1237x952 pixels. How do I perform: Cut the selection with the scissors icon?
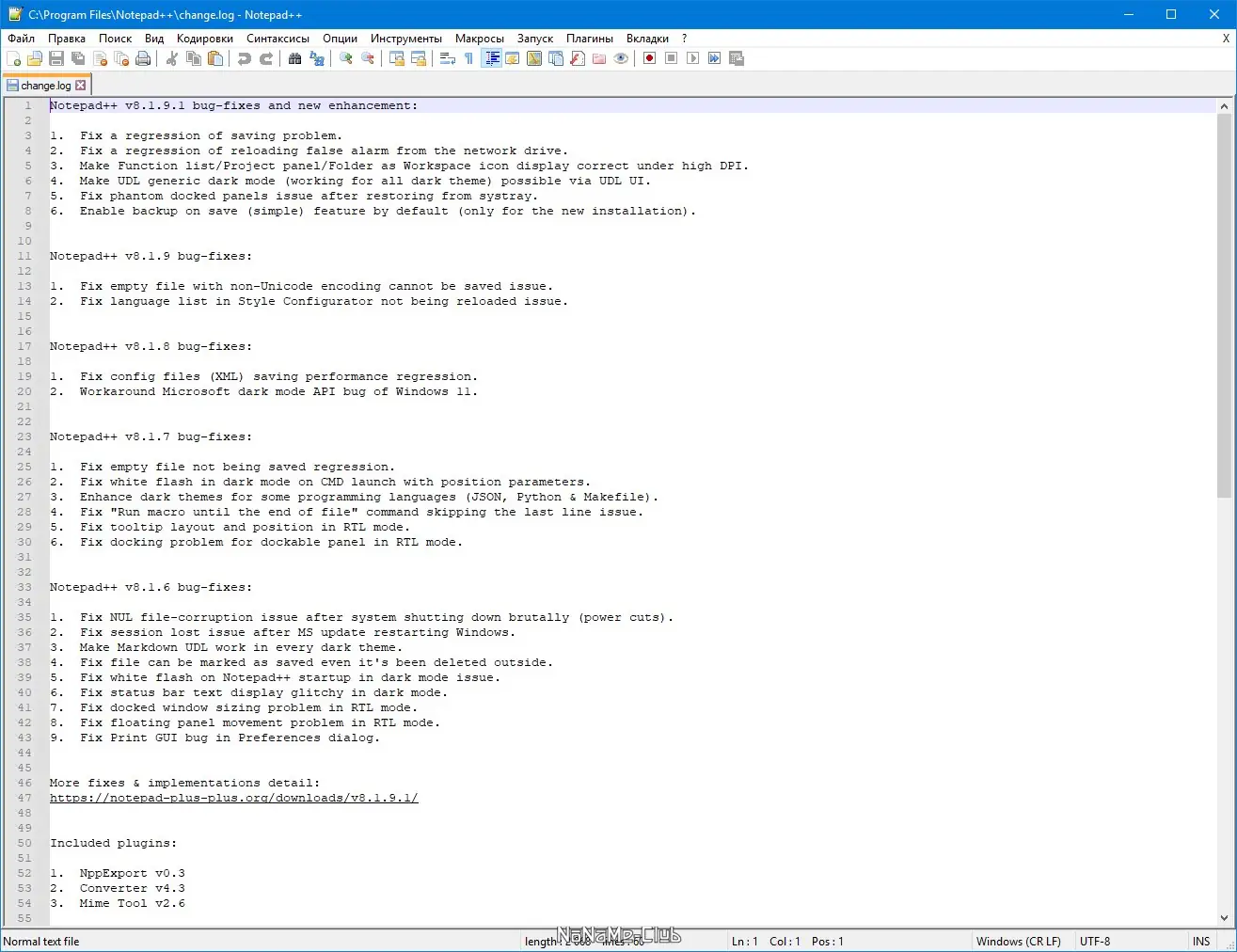pos(172,58)
